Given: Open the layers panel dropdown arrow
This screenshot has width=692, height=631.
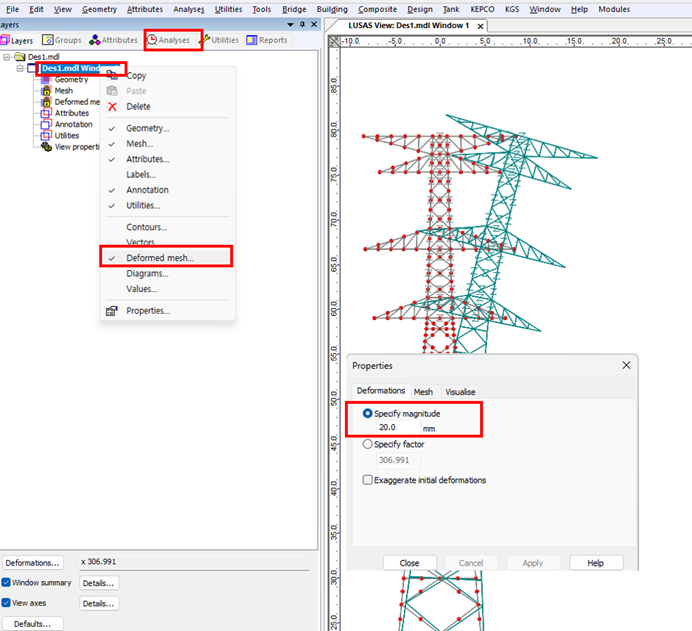Looking at the screenshot, I should [x=291, y=24].
